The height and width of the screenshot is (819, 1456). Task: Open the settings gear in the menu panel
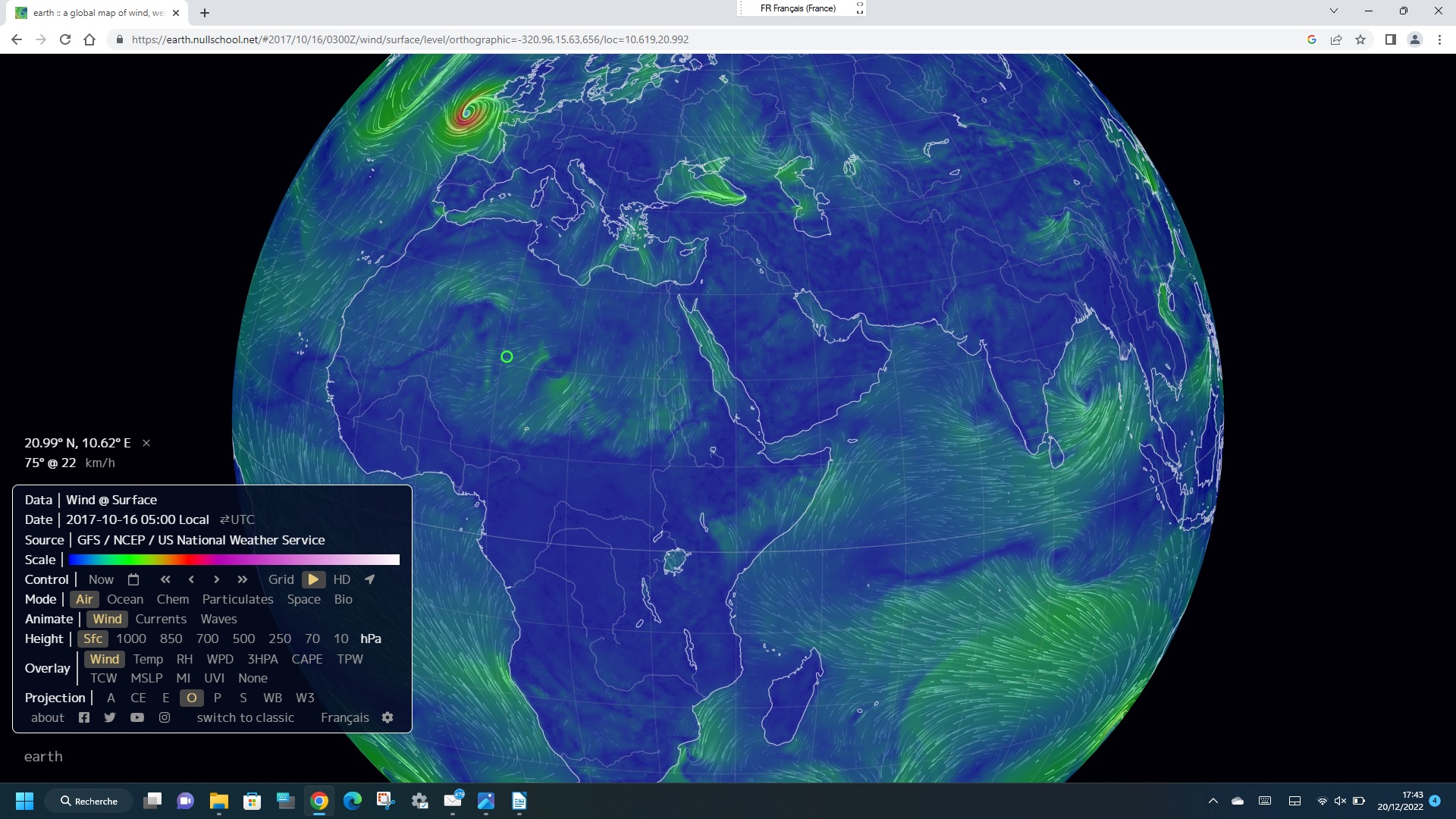(x=388, y=717)
